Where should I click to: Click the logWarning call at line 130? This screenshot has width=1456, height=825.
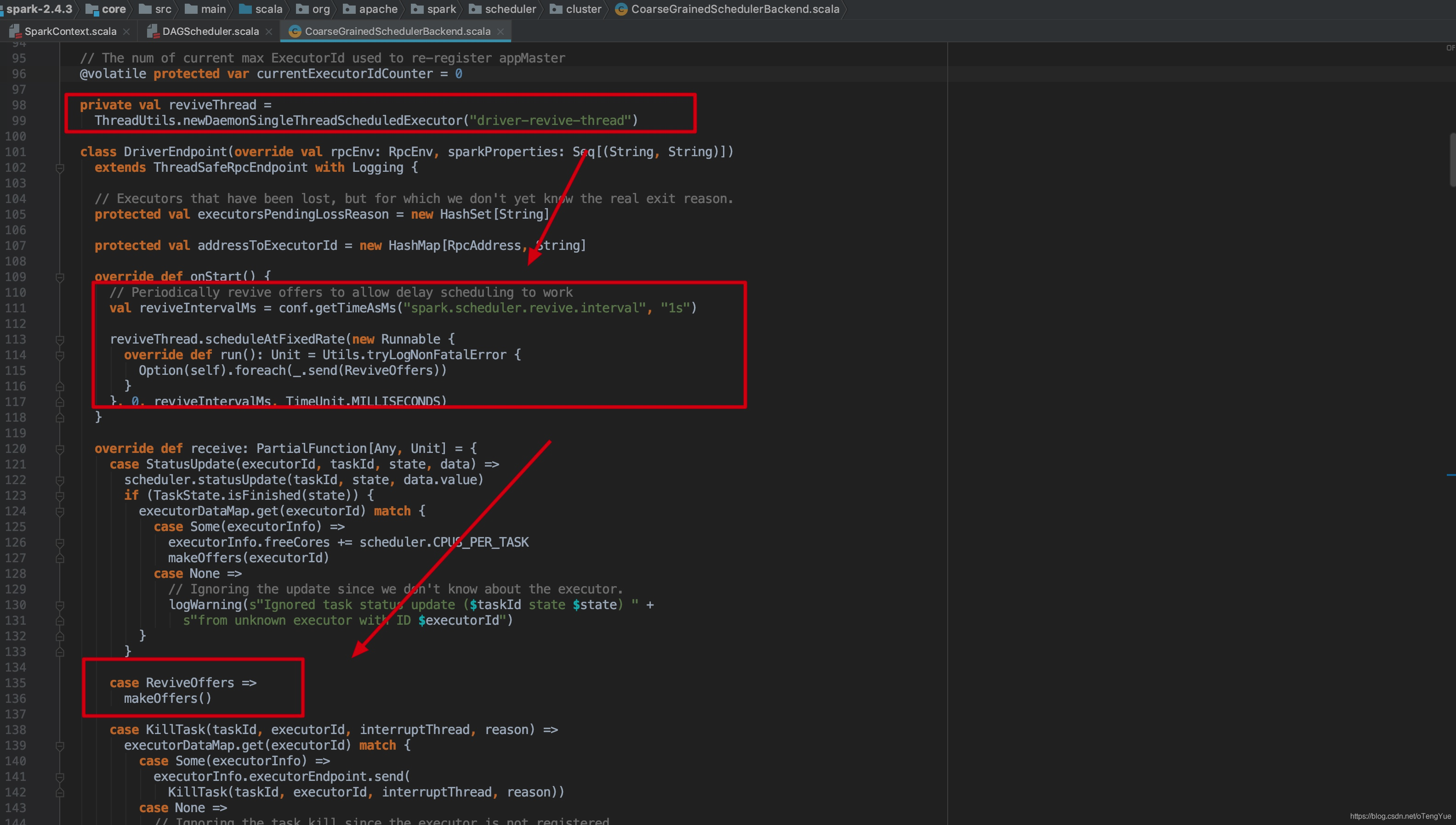[205, 605]
